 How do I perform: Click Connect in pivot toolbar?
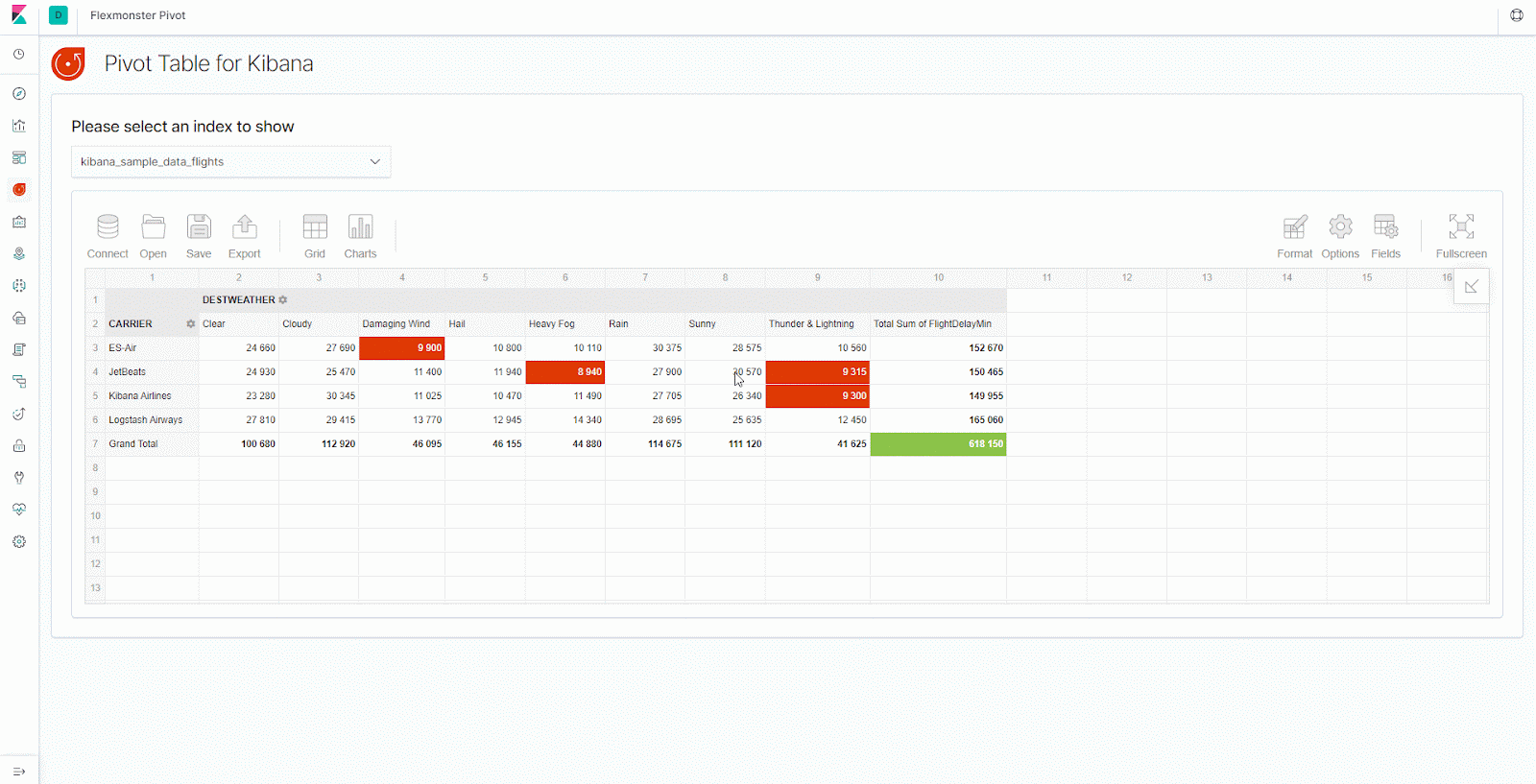coord(108,236)
